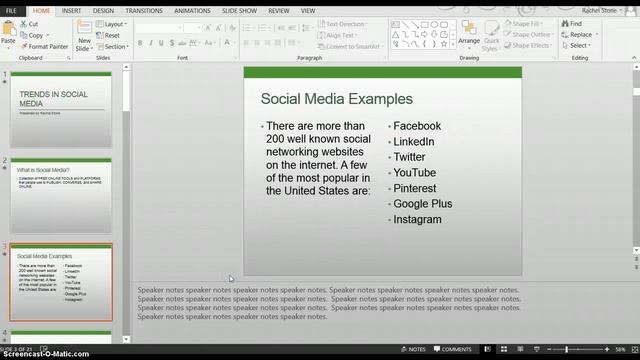Fit slide to current window icon
The height and width of the screenshot is (360, 640).
coord(635,349)
